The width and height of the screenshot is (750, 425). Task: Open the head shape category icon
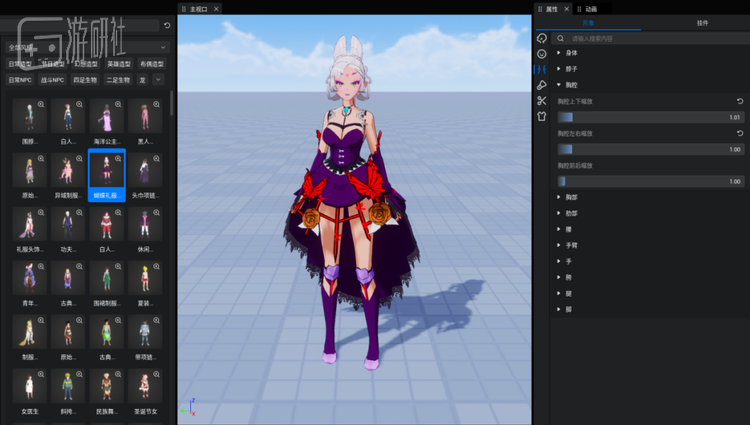click(541, 38)
